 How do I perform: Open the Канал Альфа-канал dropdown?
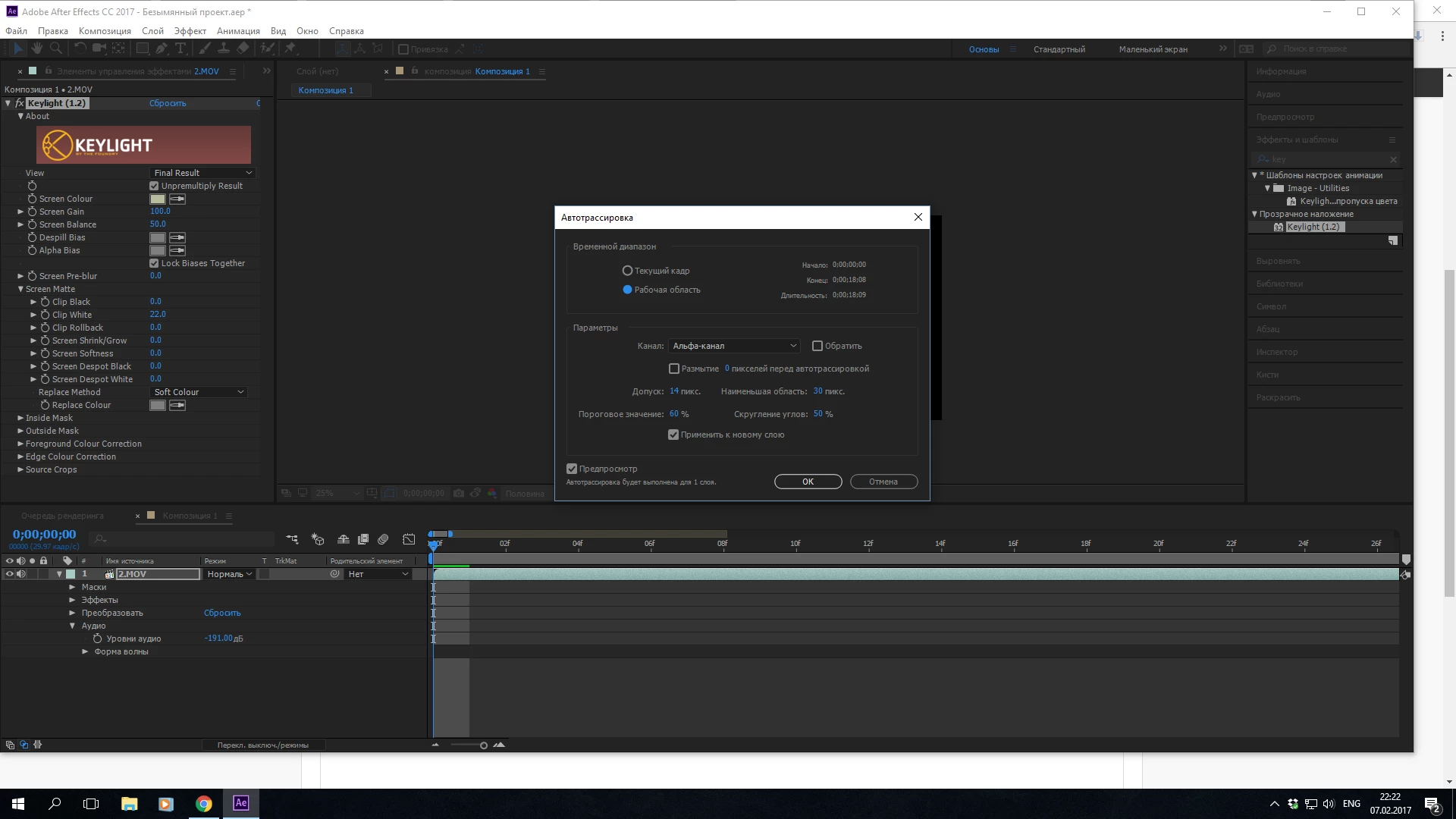[x=733, y=346]
